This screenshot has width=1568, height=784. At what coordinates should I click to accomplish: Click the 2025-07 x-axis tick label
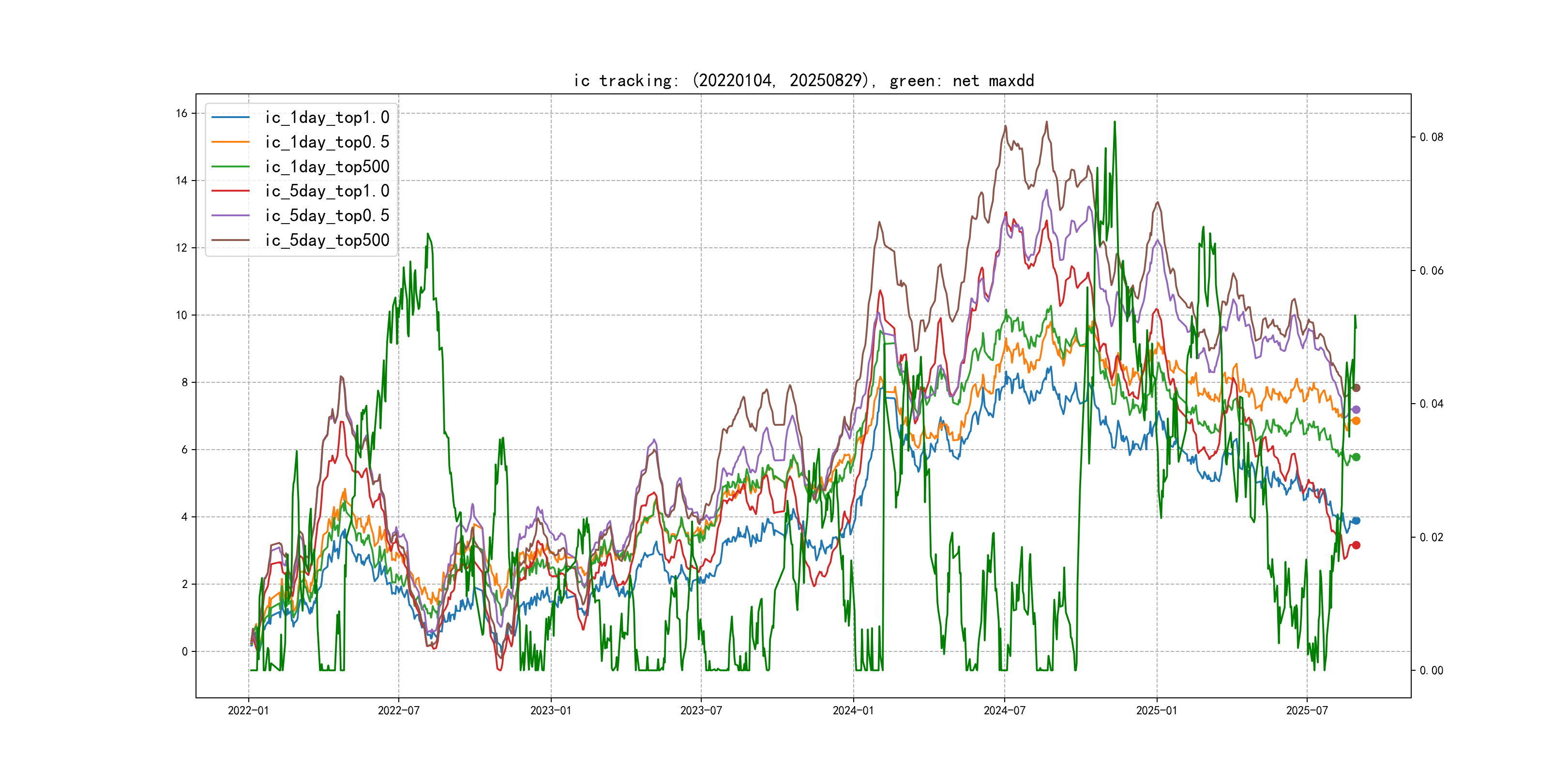[1307, 710]
